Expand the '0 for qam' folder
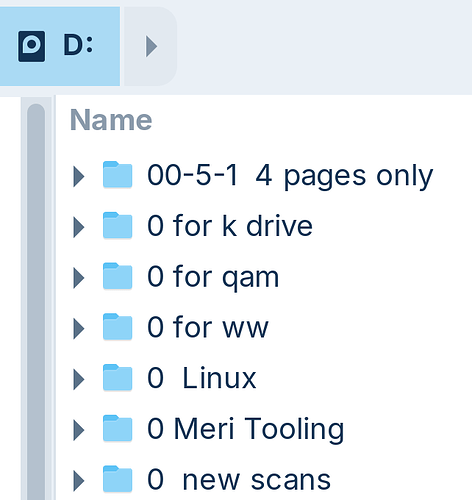 coord(79,278)
